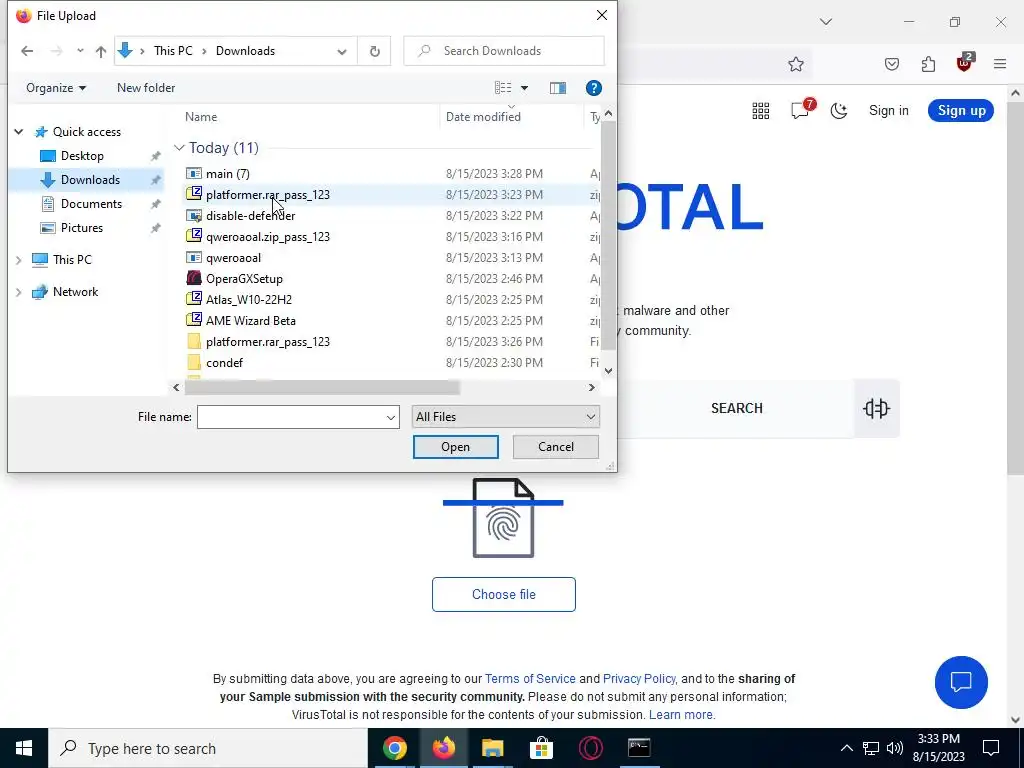Select AME Wizard Beta archive
This screenshot has width=1024, height=768.
(251, 321)
